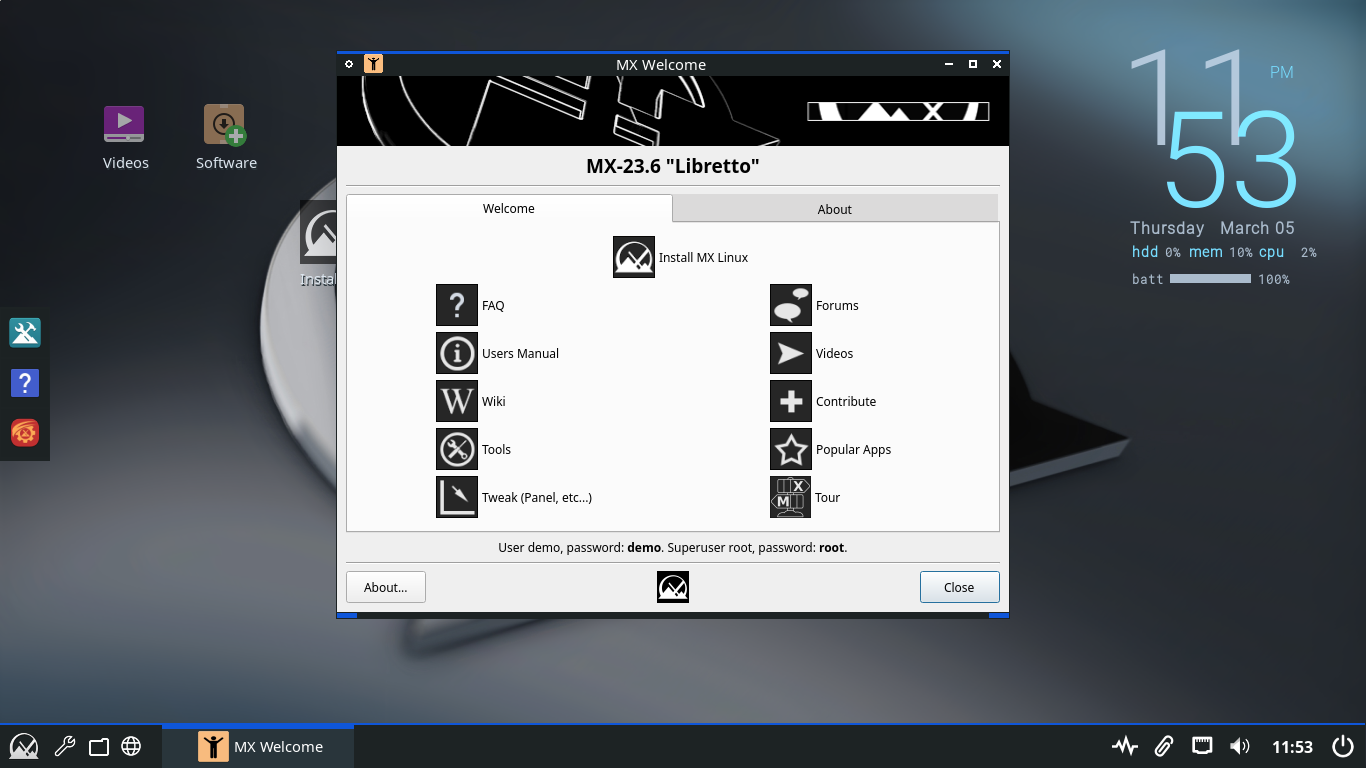
Task: Select the Welcome tab
Action: coord(509,208)
